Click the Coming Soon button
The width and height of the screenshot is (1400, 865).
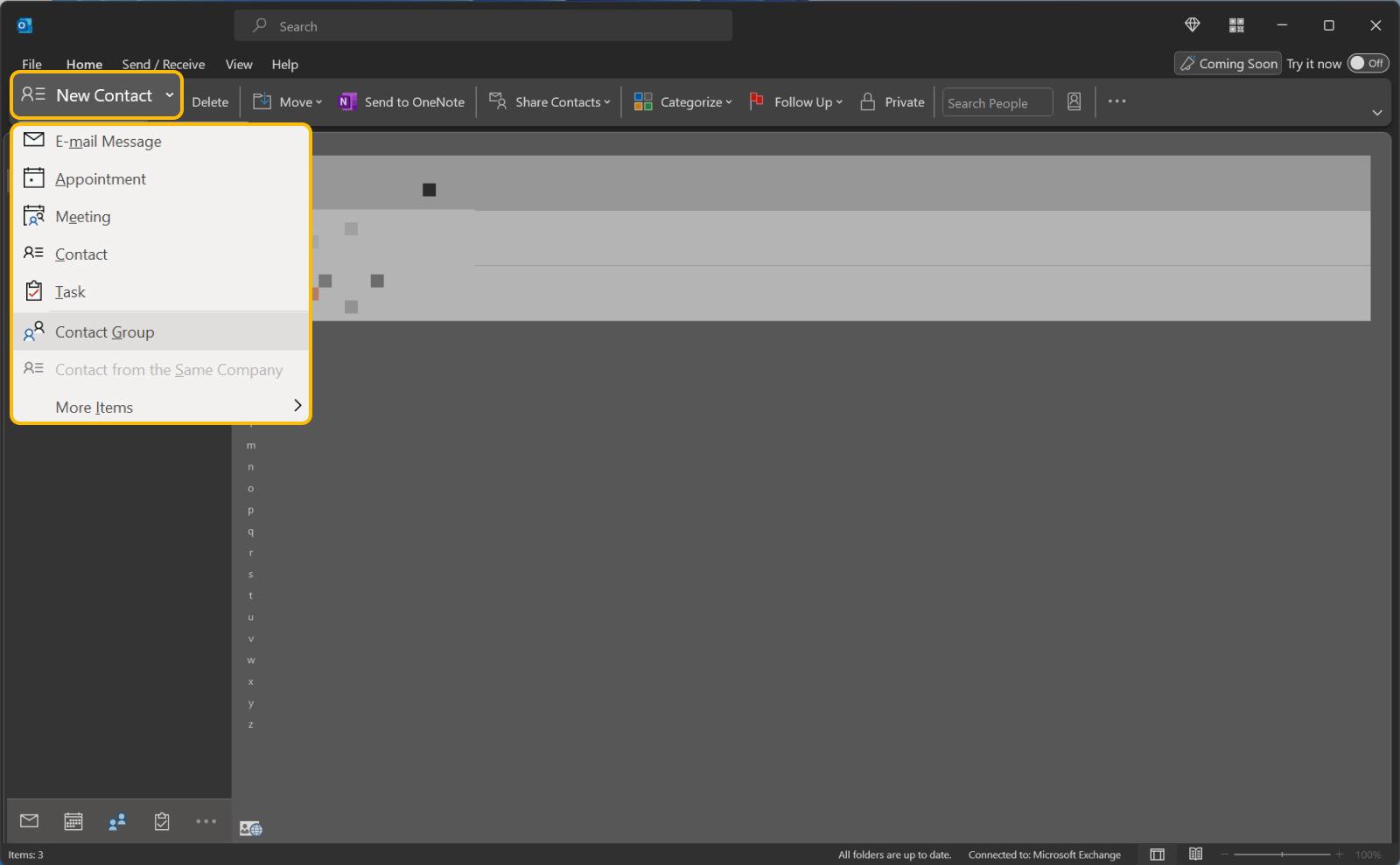click(x=1228, y=64)
